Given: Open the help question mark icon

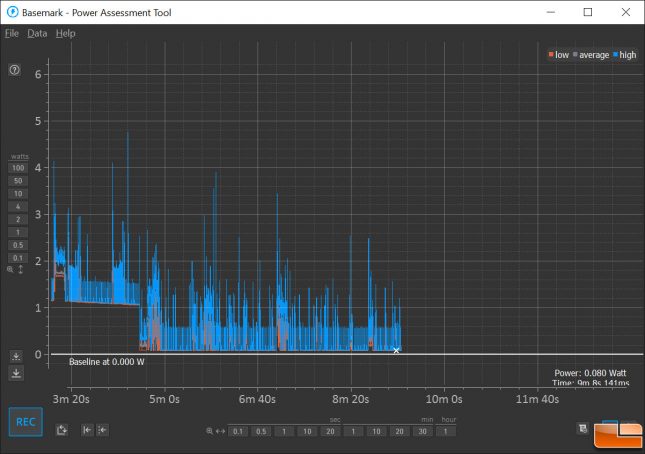Looking at the screenshot, I should [14, 70].
